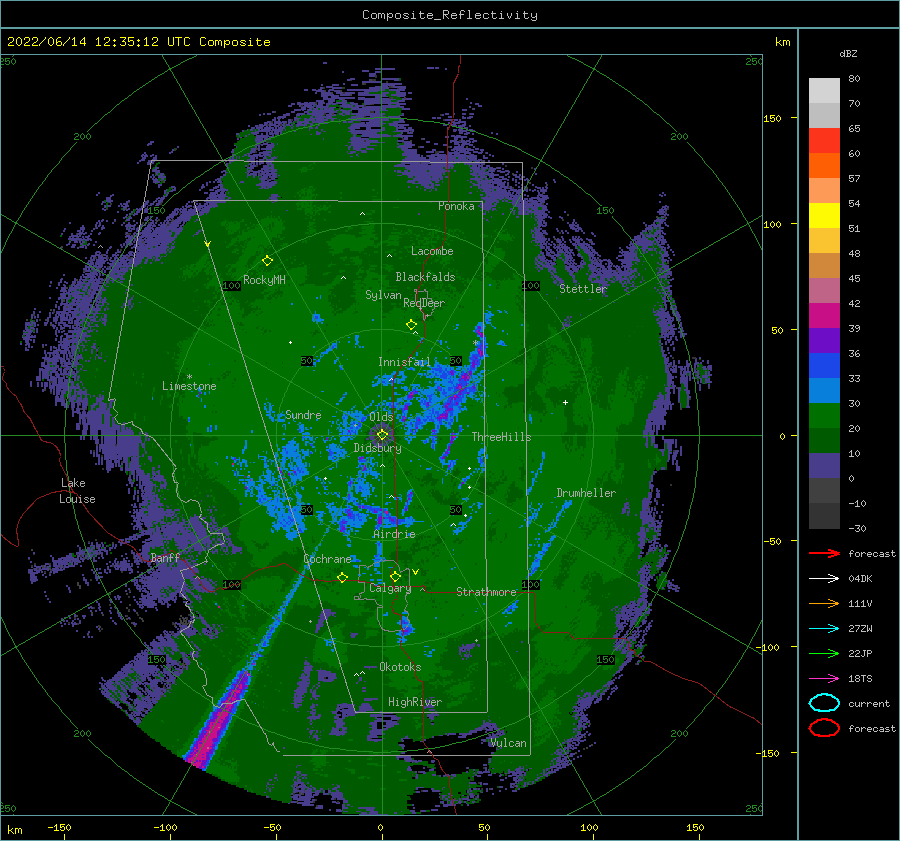Click the Vulcan label
The width and height of the screenshot is (900, 841).
pyautogui.click(x=508, y=743)
